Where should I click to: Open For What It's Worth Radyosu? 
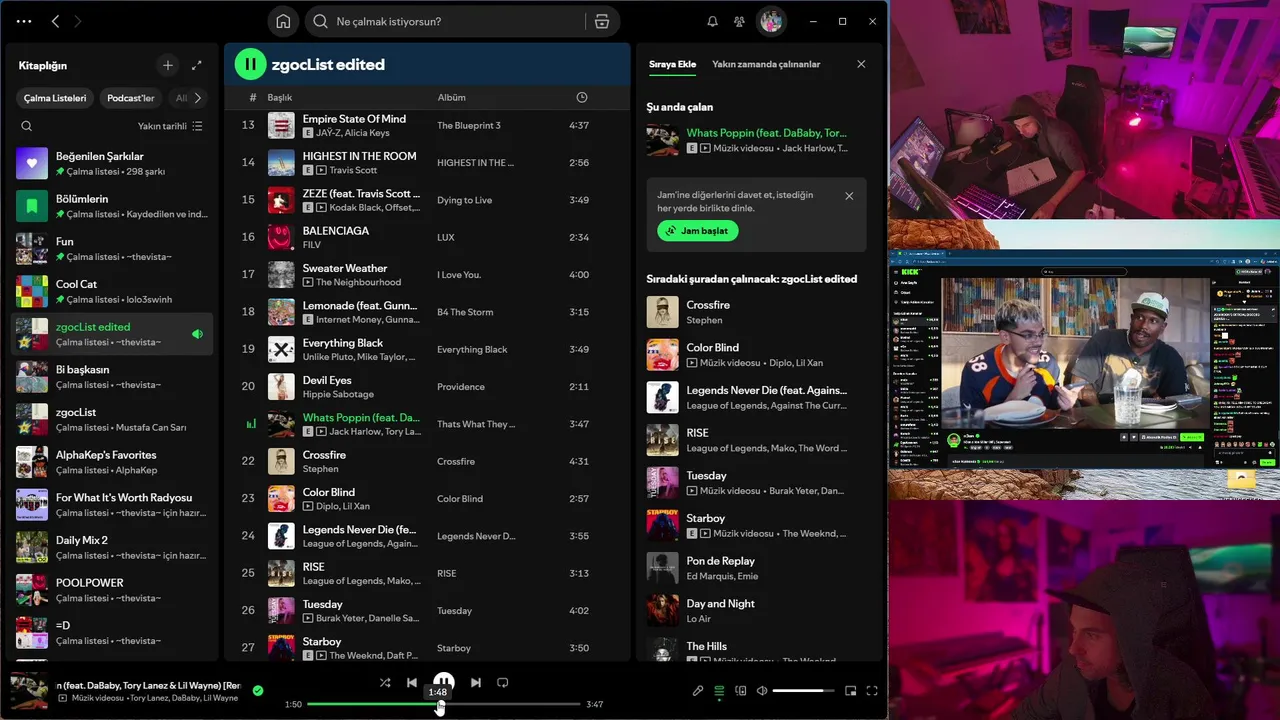pos(112,504)
